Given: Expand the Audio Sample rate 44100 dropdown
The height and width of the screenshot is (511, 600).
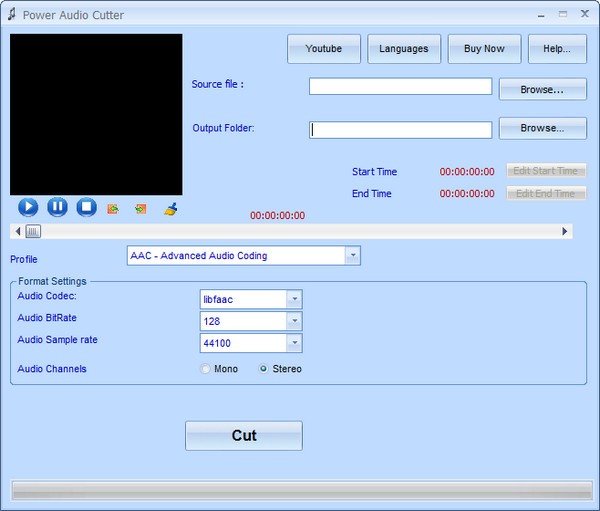Looking at the screenshot, I should [293, 343].
